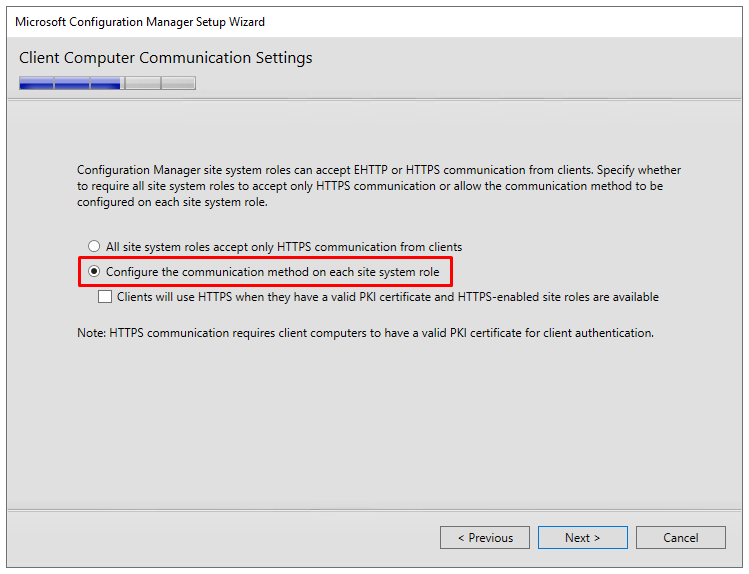The image size is (749, 574).
Task: Click the empty white title bar area
Action: [502, 22]
